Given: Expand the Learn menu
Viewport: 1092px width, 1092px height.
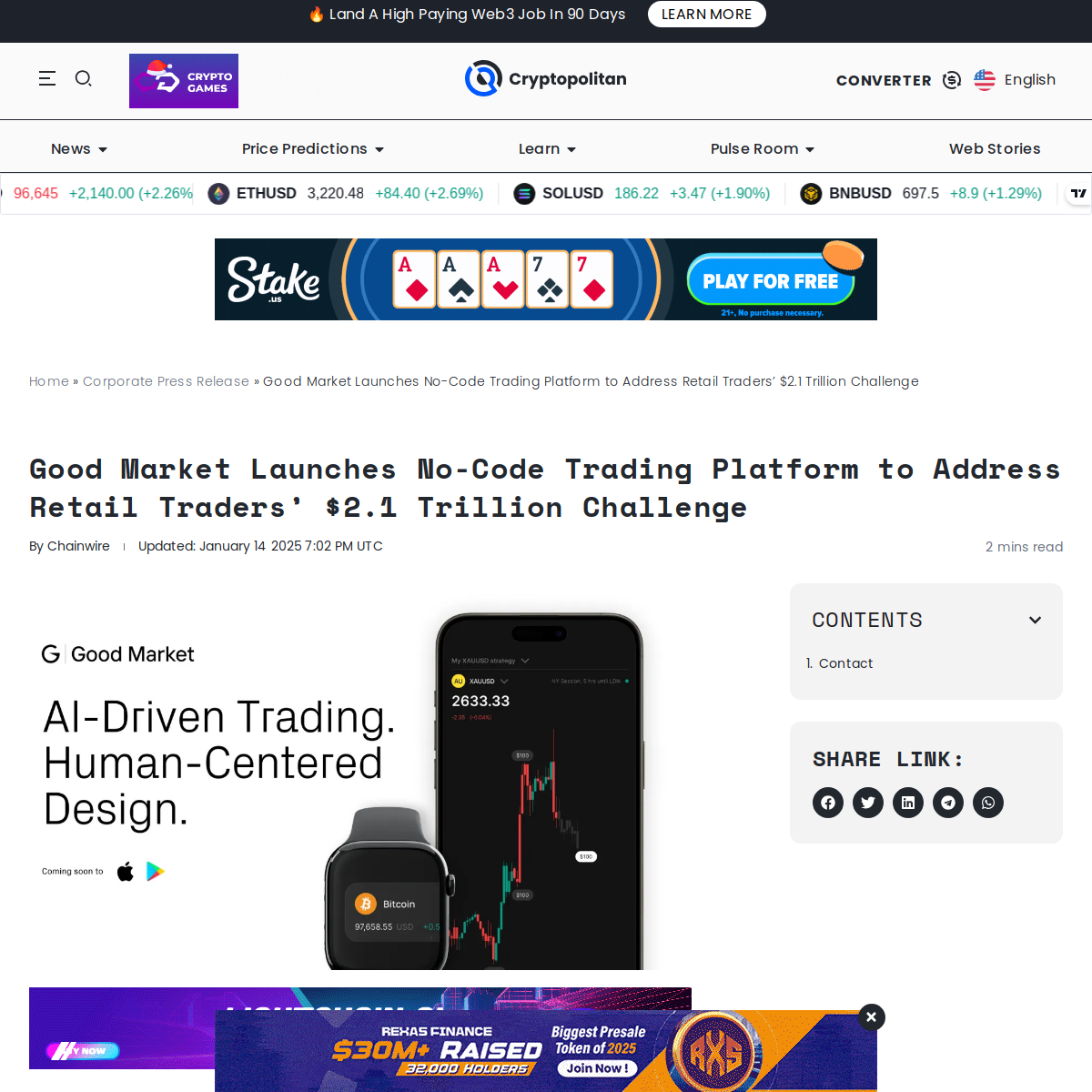Looking at the screenshot, I should [547, 149].
